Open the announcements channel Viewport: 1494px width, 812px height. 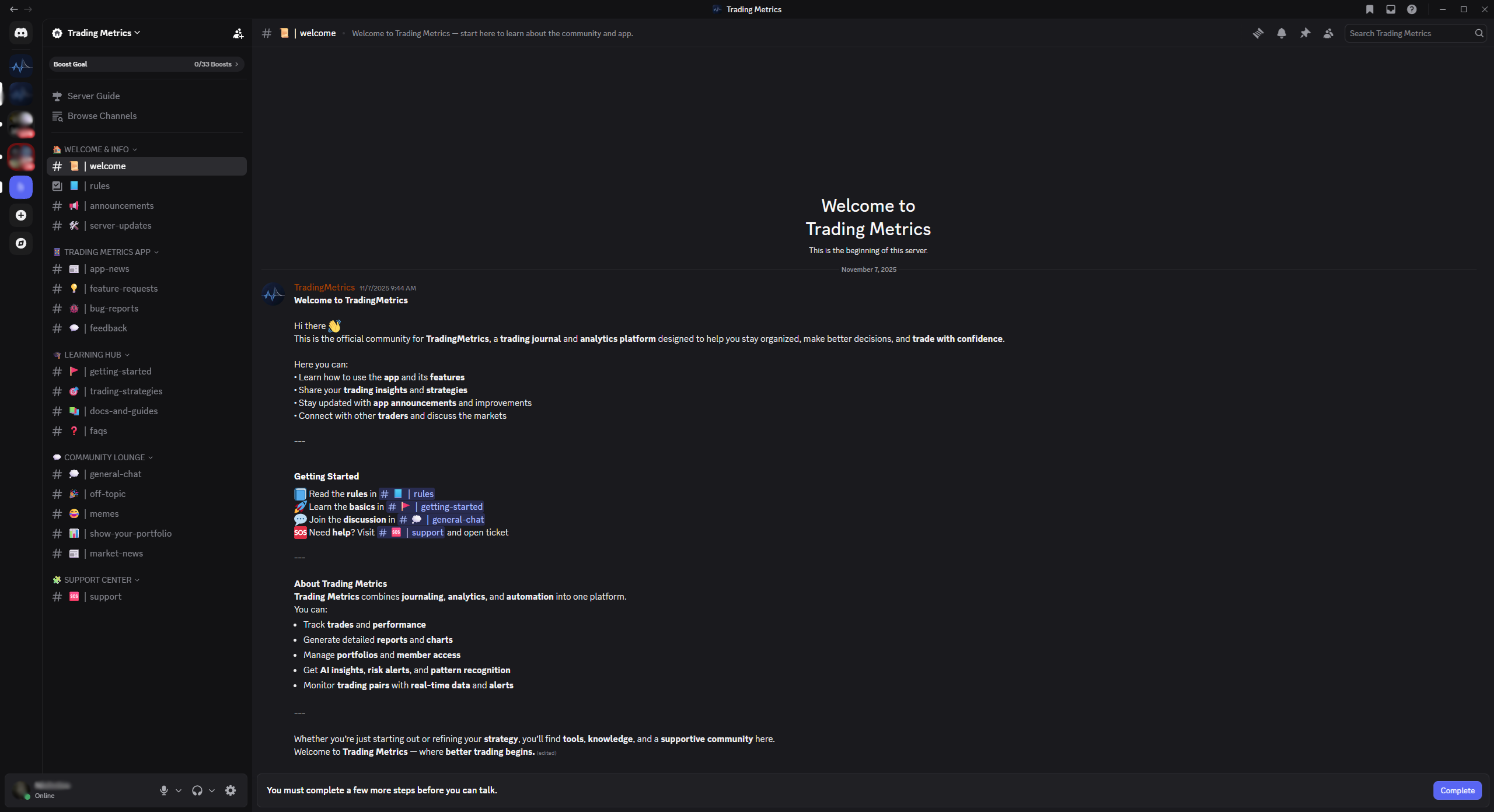(146, 206)
